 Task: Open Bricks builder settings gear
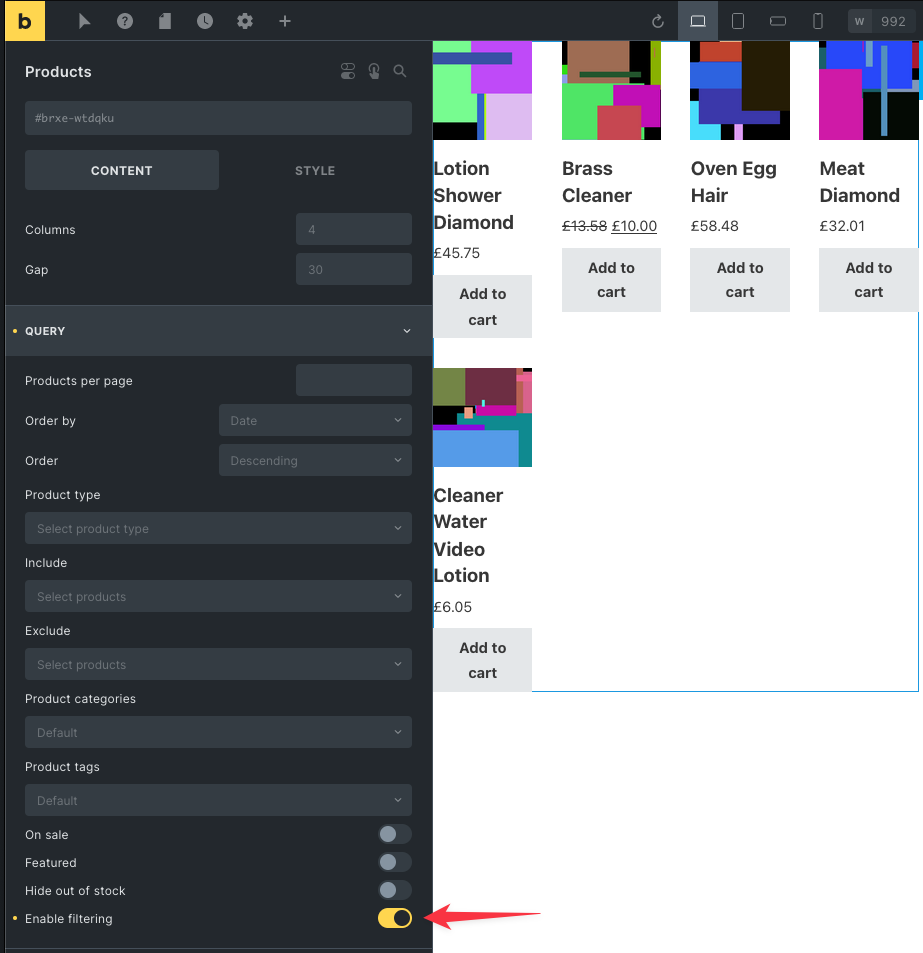pyautogui.click(x=245, y=20)
